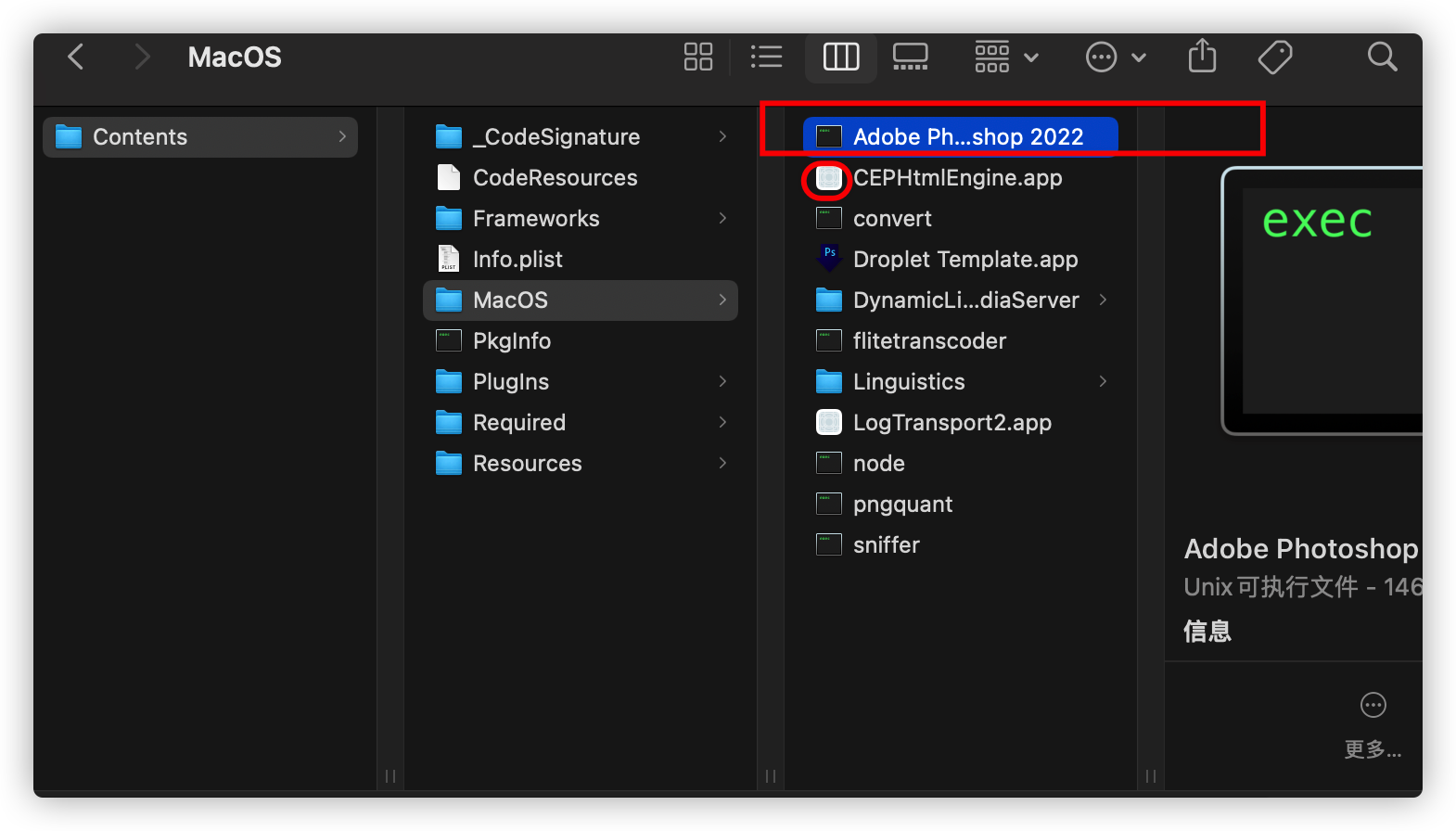Click the LogTransport2.app icon
This screenshot has width=1456, height=831.
coord(829,422)
